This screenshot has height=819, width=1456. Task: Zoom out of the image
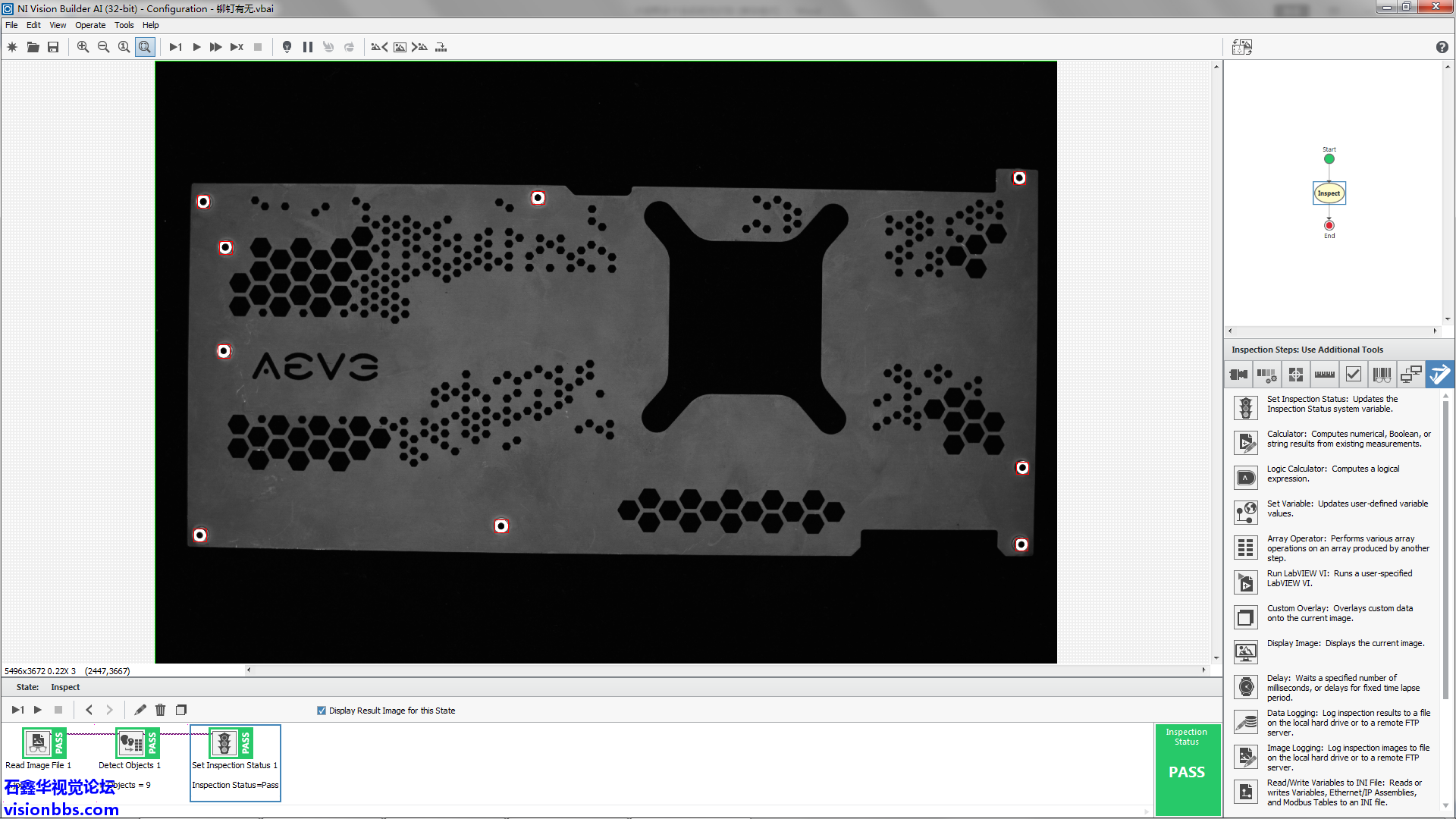pyautogui.click(x=104, y=47)
